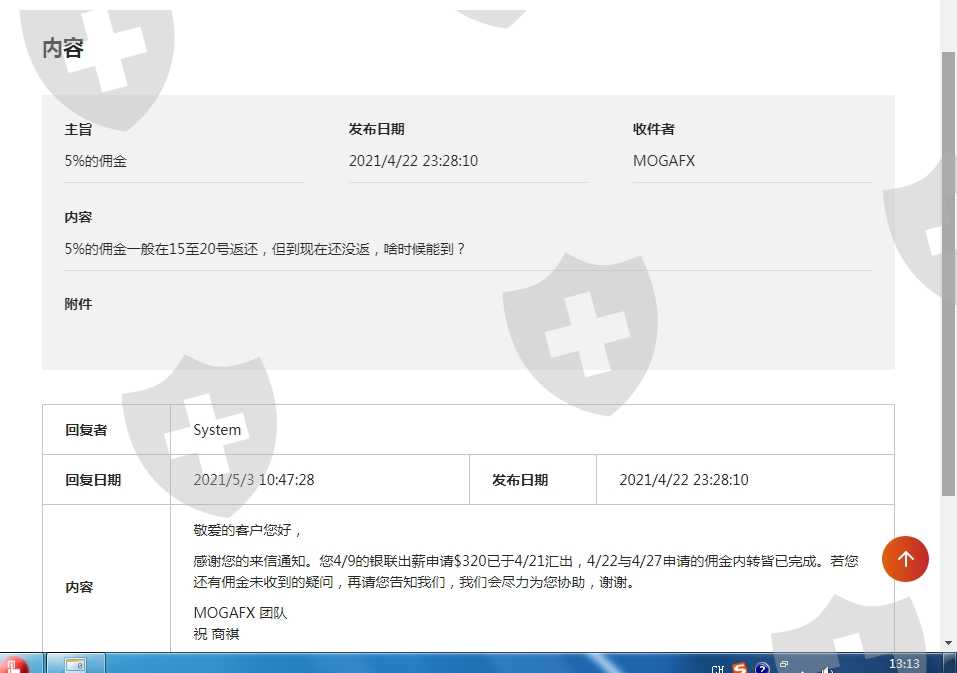Click the reply date '2021/5/3 10:47:28'
Viewport: 957px width, 673px height.
tap(254, 480)
